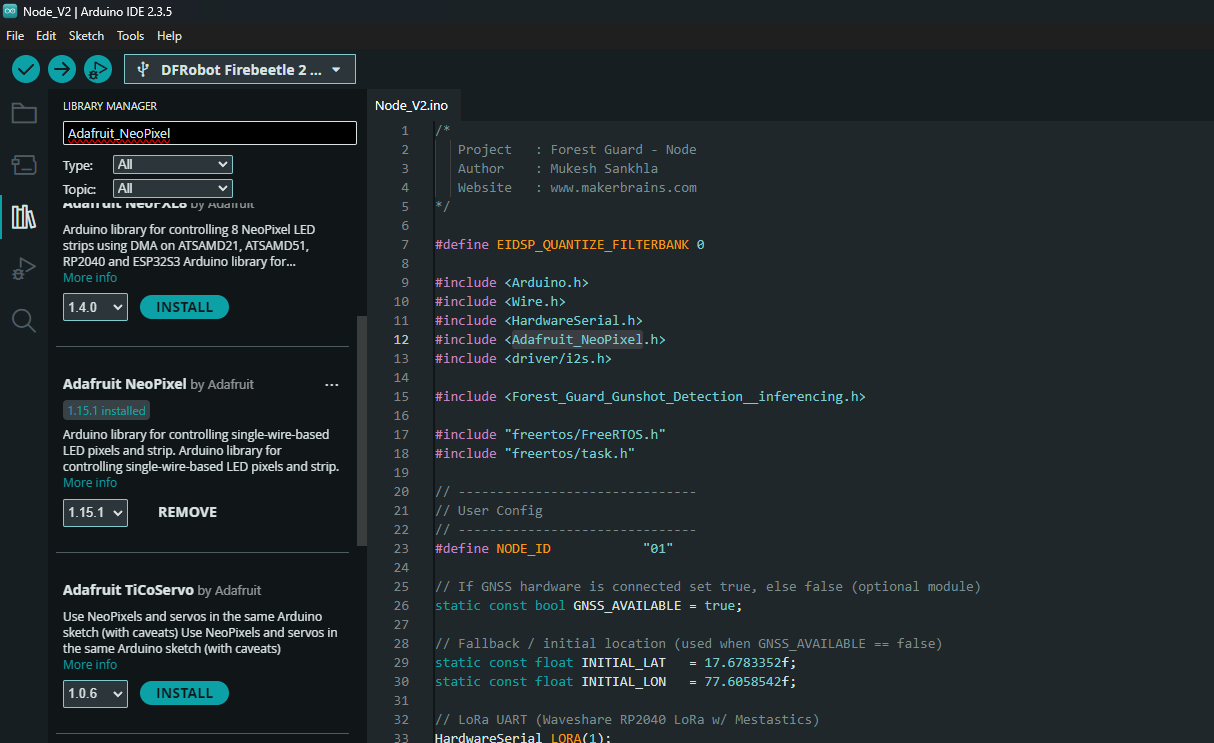1214x743 pixels.
Task: Install the Adafruit TiCoServo library
Action: pyautogui.click(x=184, y=693)
